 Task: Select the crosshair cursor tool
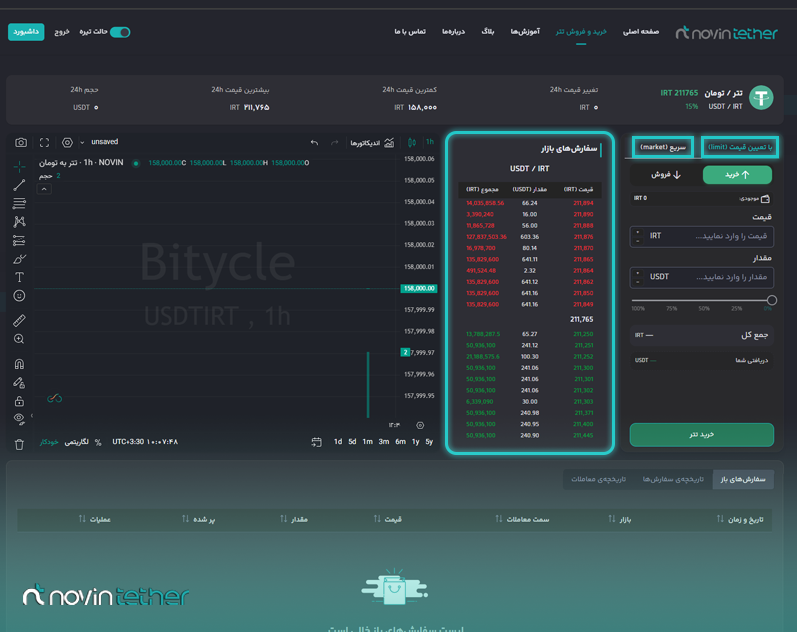19,166
